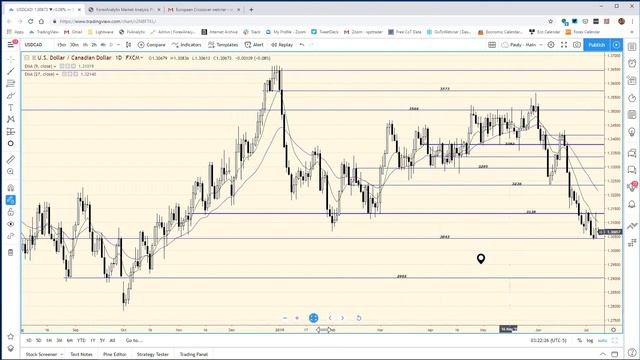640x360 pixels.
Task: Select the ruler measure tool
Action: 11,160
